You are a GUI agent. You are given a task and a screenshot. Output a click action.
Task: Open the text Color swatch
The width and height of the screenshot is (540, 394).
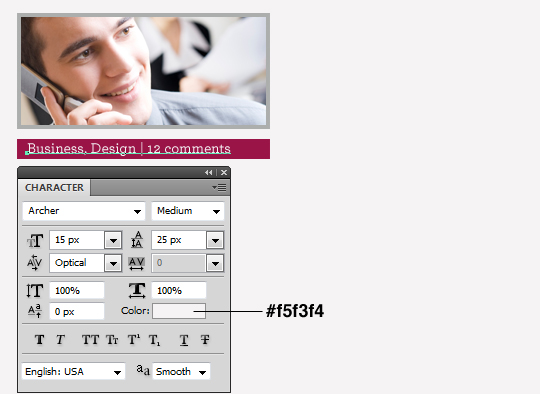tap(179, 311)
